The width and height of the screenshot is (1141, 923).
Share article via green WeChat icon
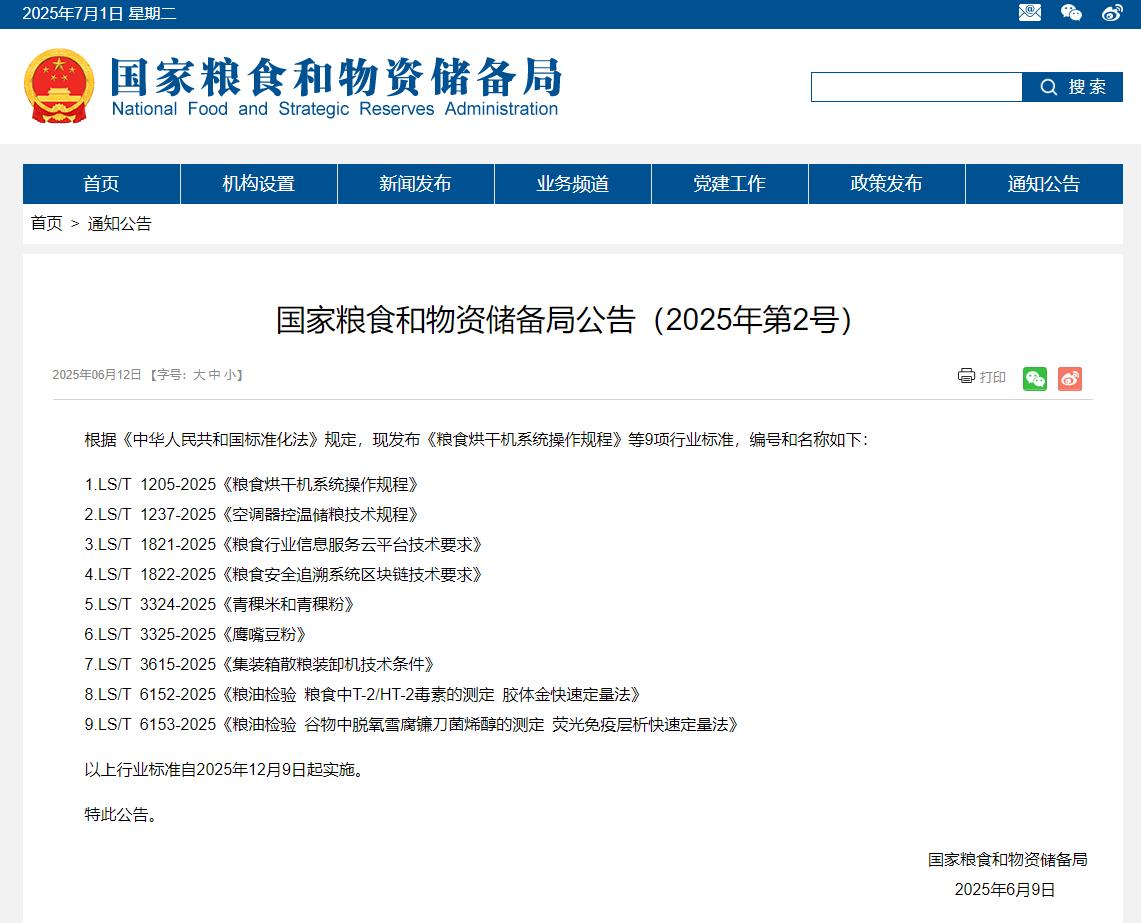[1035, 379]
